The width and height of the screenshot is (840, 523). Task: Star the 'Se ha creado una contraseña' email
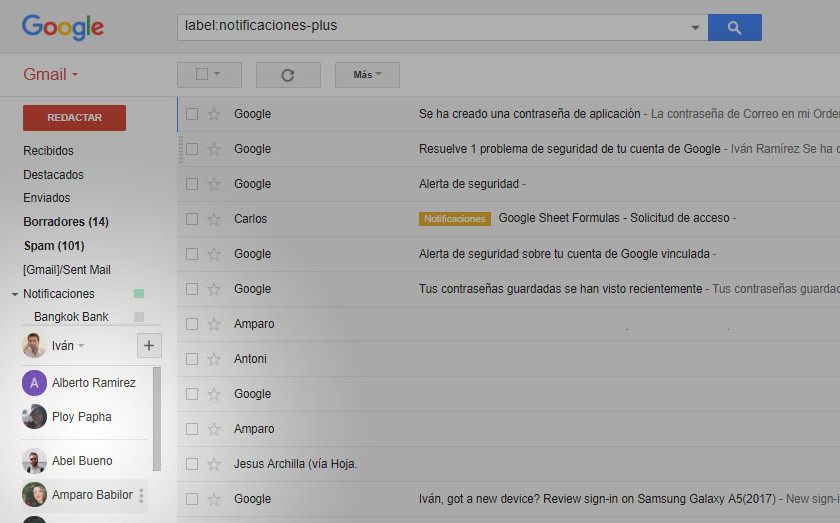[x=214, y=114]
